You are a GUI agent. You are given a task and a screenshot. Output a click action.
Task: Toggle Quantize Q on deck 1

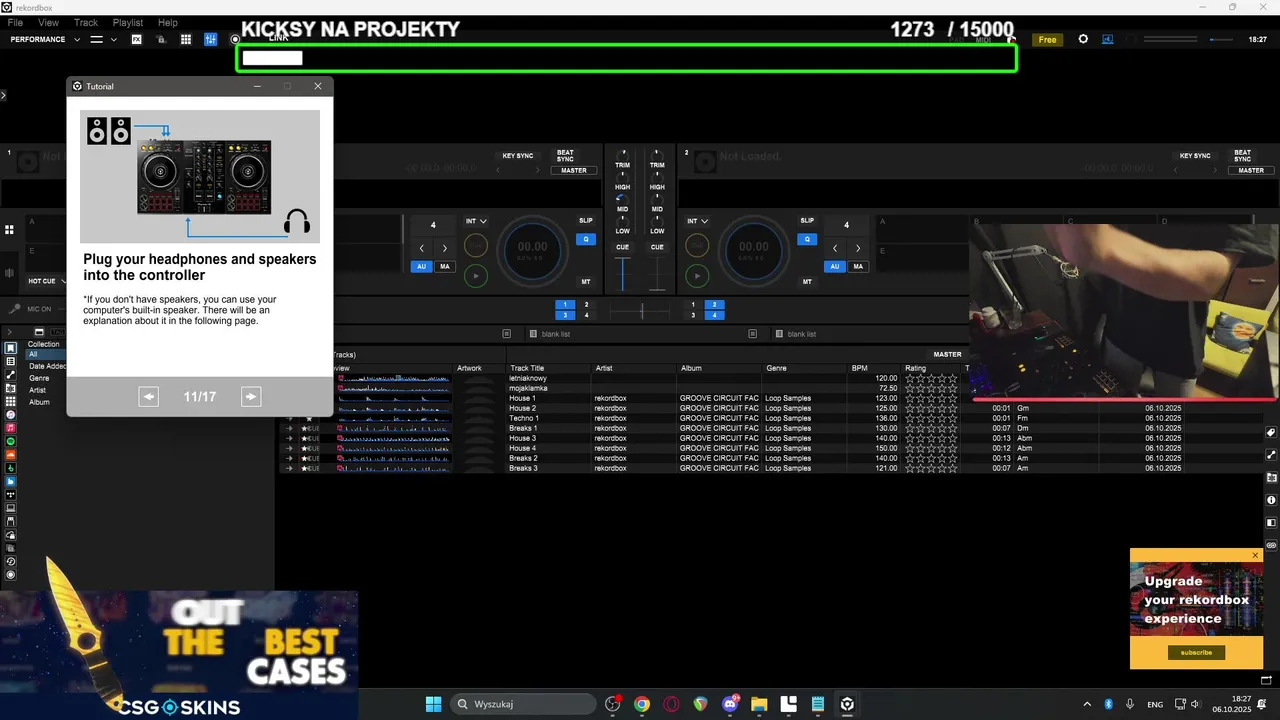tap(585, 239)
